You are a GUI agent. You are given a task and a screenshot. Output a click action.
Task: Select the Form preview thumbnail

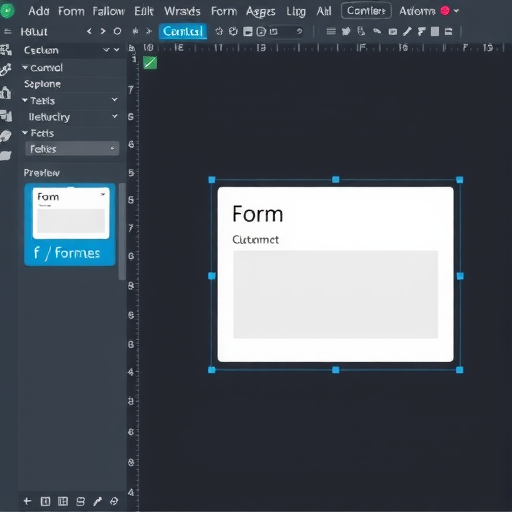[71, 213]
